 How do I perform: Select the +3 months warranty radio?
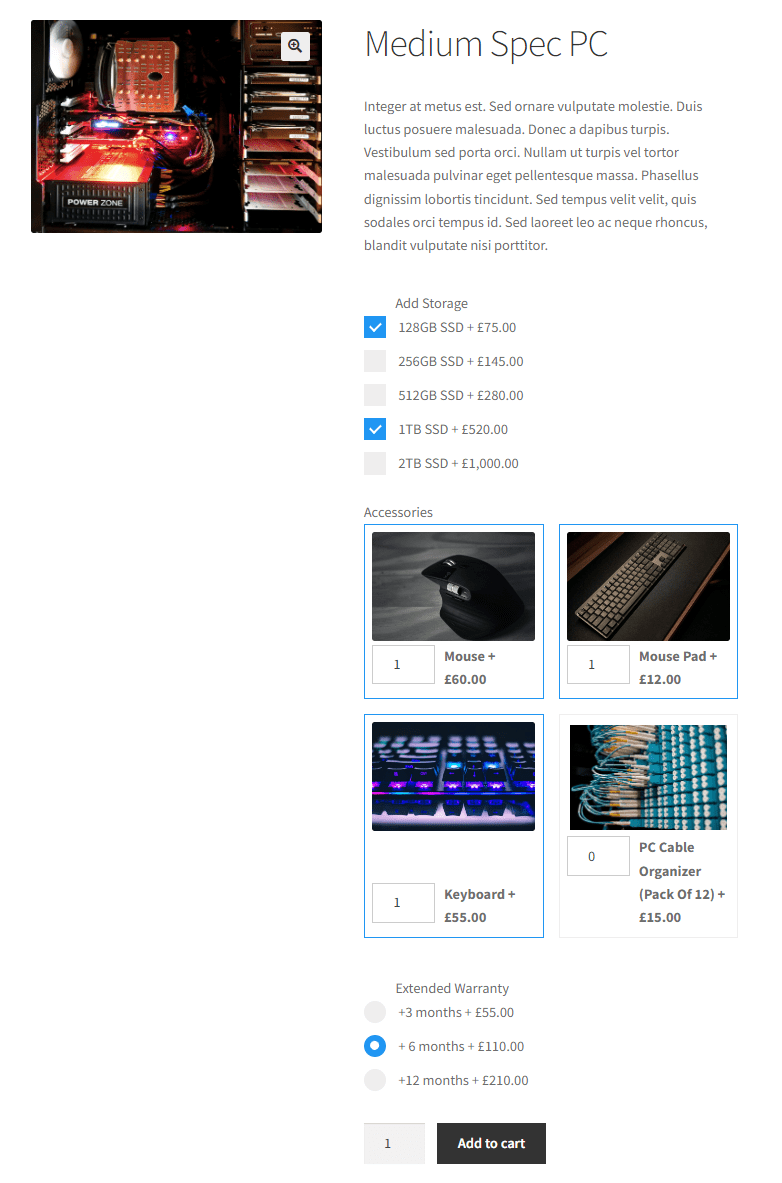(375, 1012)
